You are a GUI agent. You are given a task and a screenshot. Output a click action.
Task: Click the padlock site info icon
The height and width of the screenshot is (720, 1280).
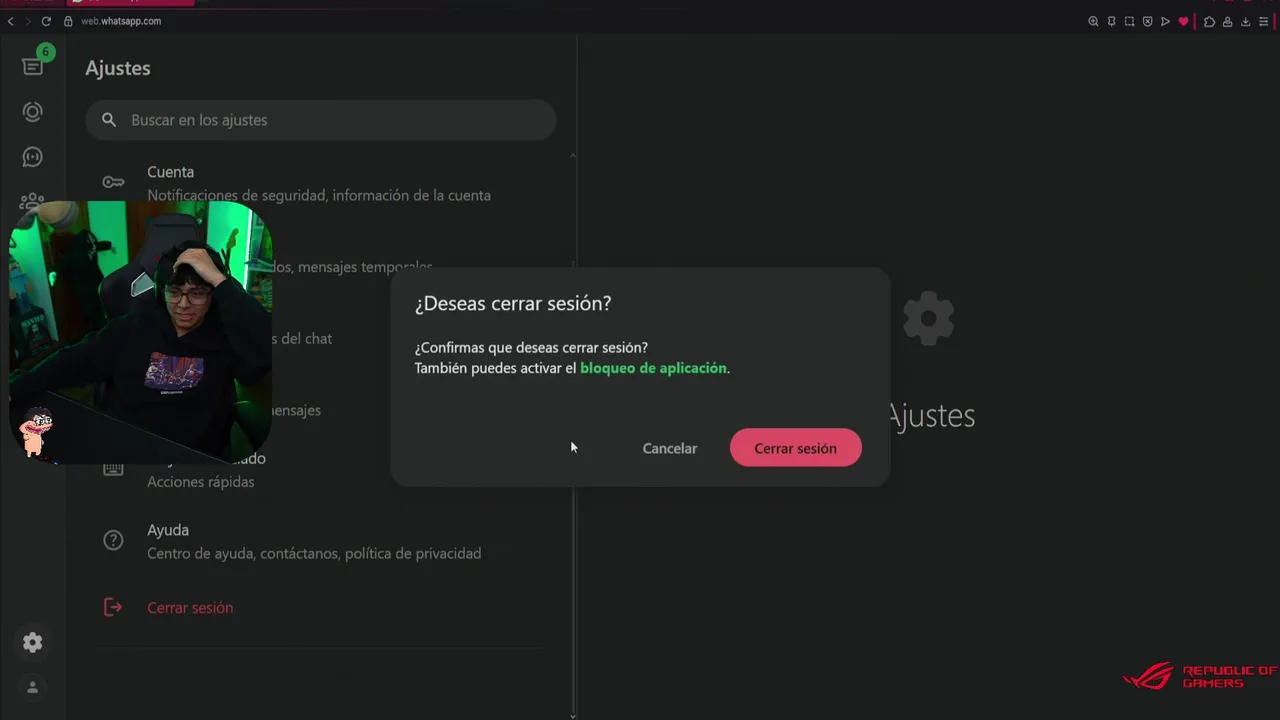68,21
